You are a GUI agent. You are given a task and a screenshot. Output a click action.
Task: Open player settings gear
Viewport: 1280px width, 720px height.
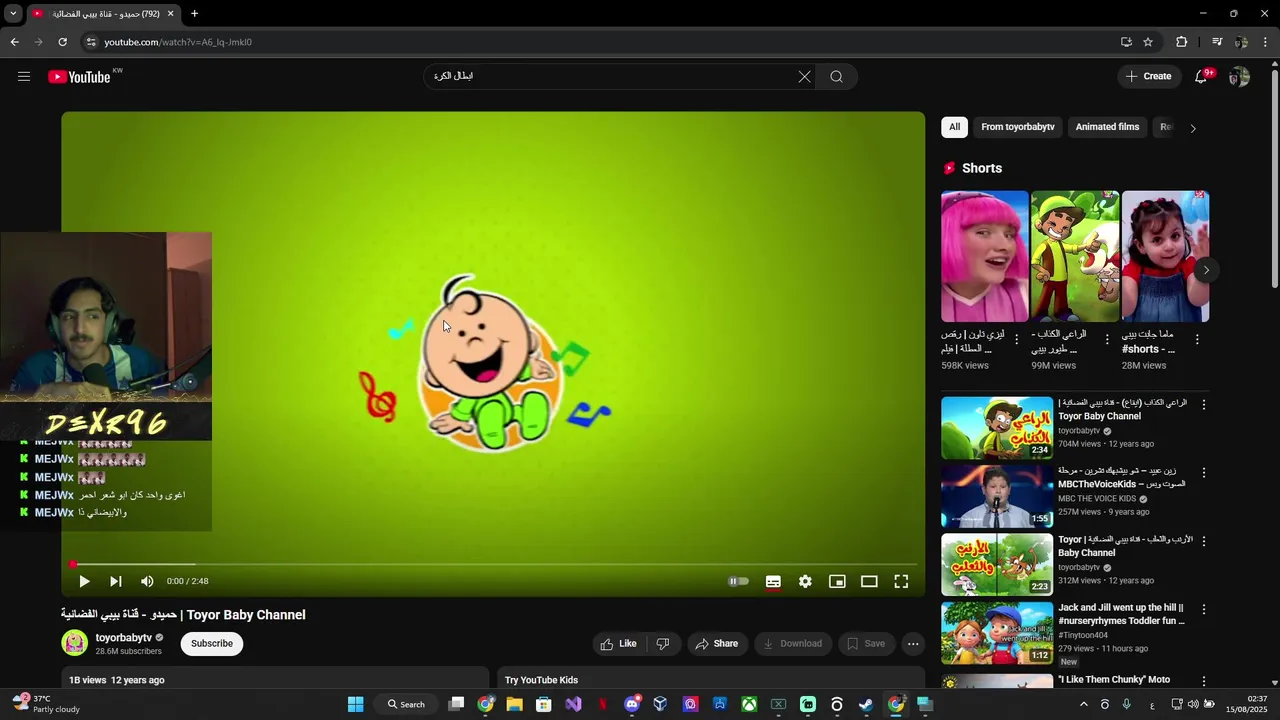click(x=805, y=581)
